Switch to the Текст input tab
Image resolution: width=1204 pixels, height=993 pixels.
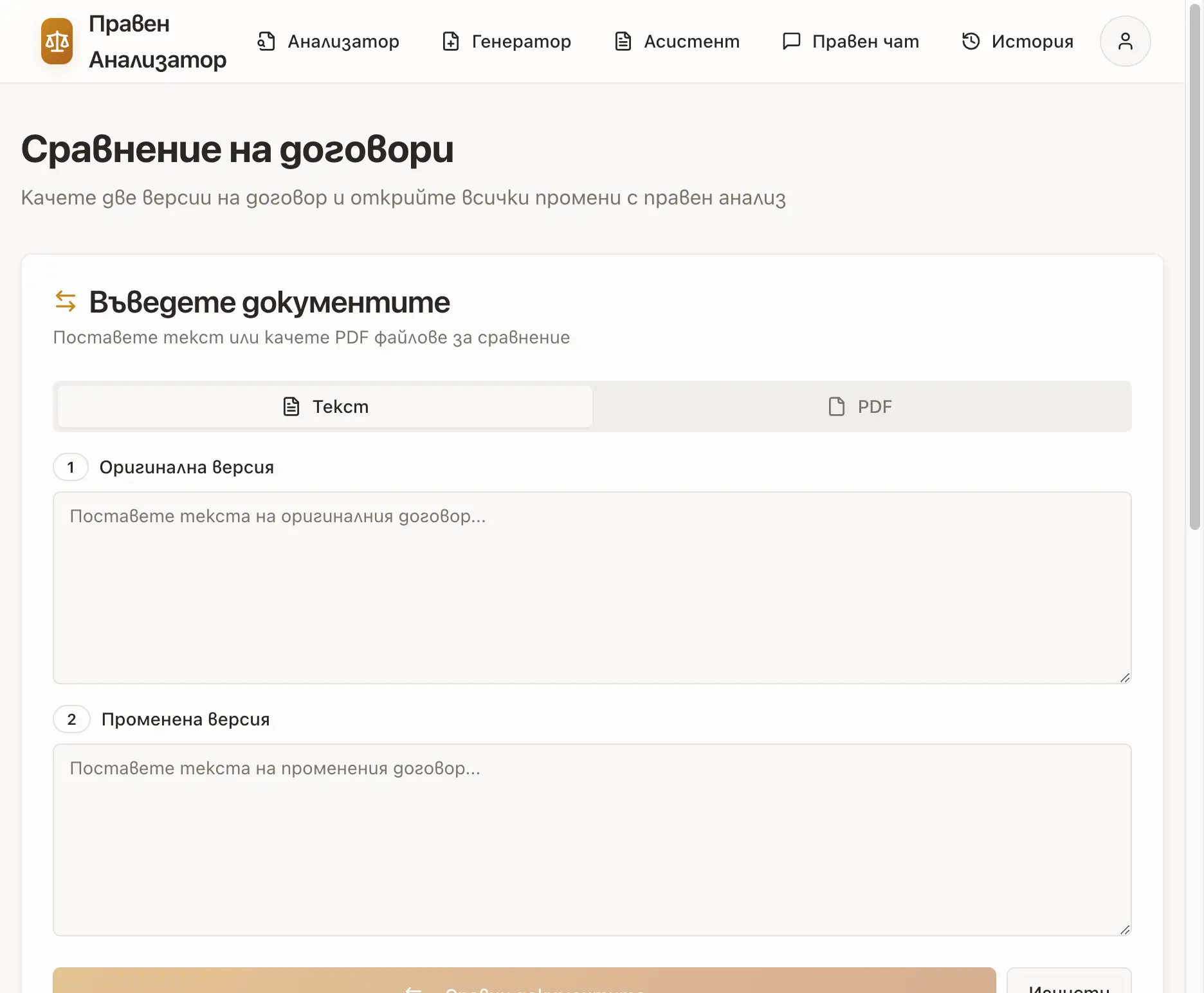click(x=325, y=406)
